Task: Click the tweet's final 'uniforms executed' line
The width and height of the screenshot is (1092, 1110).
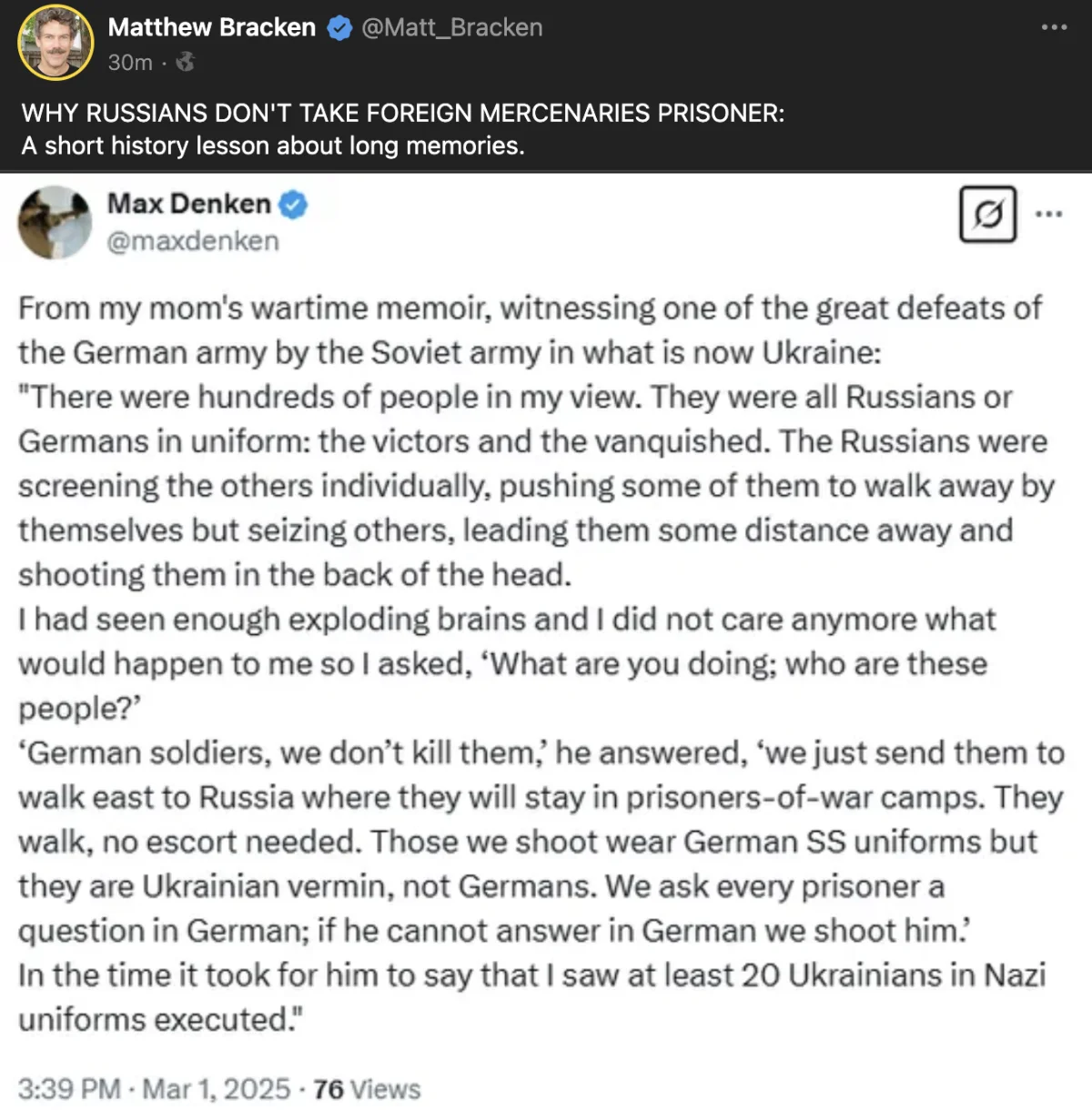Action: (x=160, y=1019)
